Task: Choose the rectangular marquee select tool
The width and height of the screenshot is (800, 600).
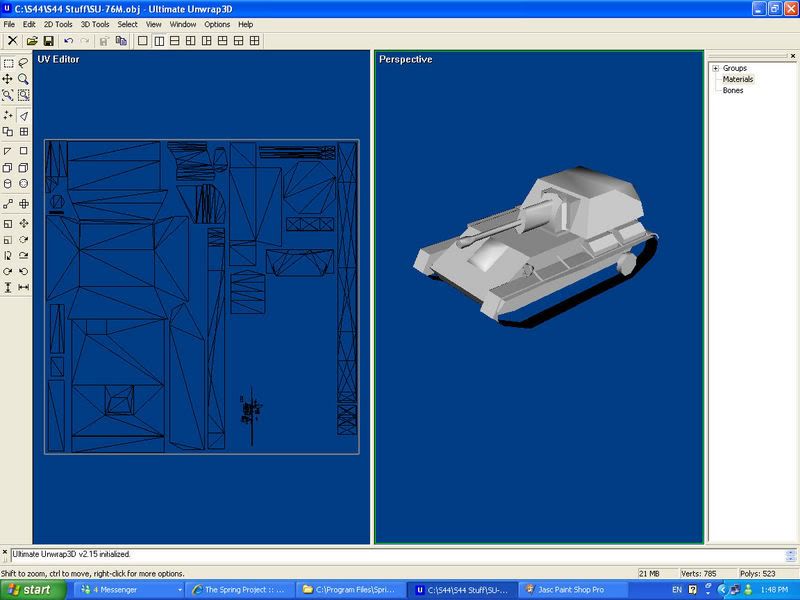Action: pyautogui.click(x=8, y=63)
